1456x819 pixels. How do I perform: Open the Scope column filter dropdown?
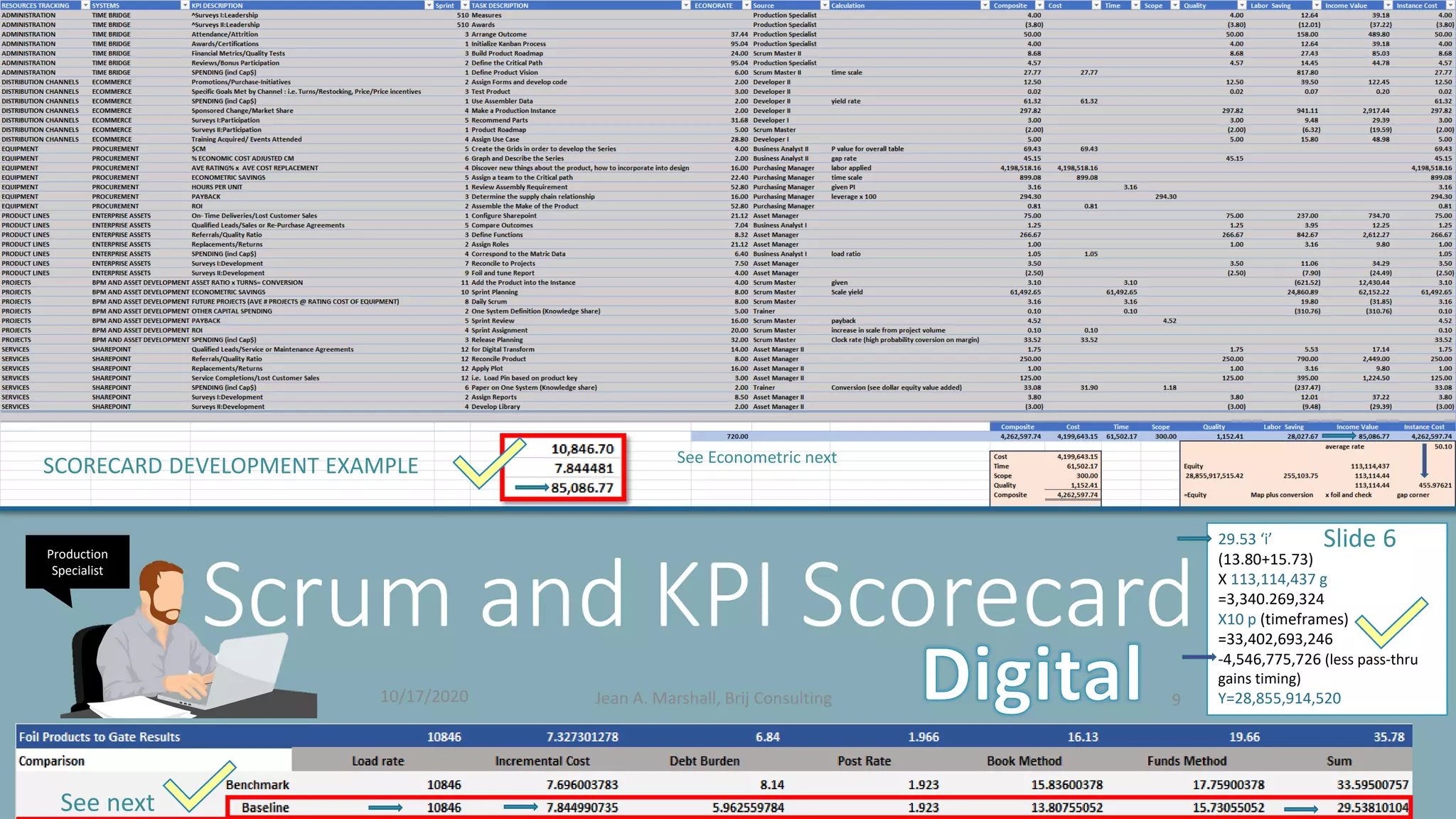pyautogui.click(x=1175, y=5)
